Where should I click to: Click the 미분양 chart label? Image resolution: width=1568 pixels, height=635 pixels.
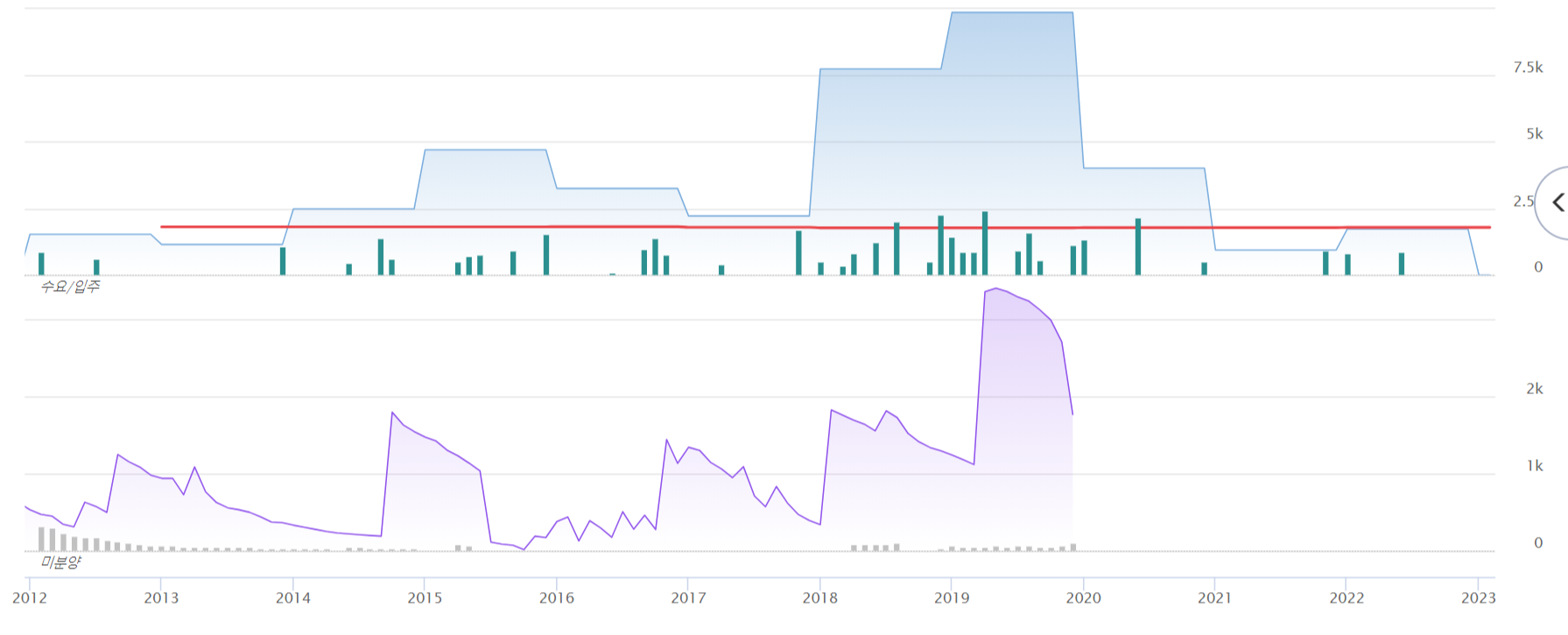point(60,562)
